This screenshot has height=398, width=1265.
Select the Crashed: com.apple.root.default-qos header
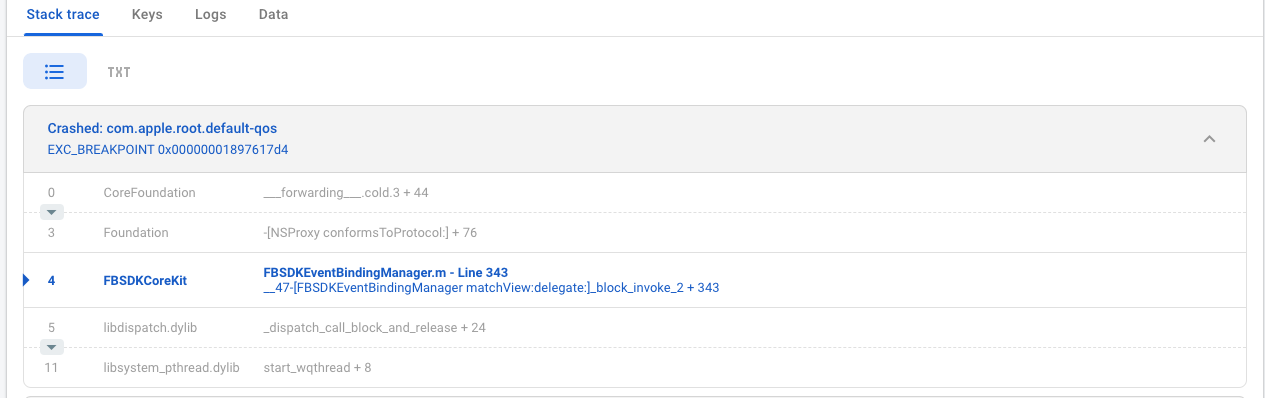(162, 129)
